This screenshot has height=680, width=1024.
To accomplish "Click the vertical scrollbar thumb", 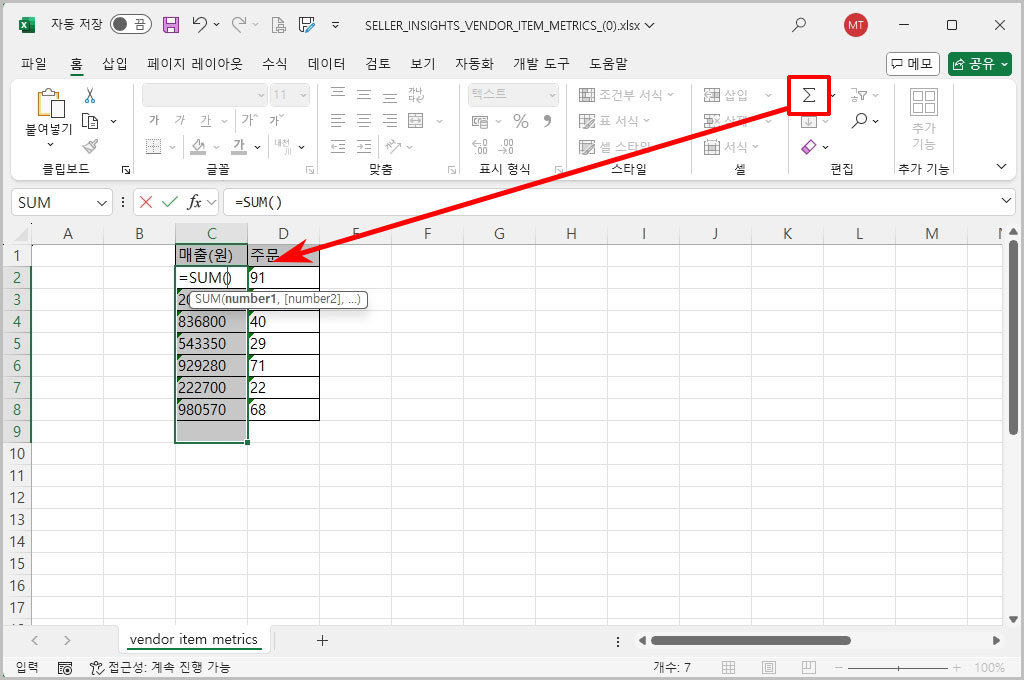I will pyautogui.click(x=1014, y=337).
